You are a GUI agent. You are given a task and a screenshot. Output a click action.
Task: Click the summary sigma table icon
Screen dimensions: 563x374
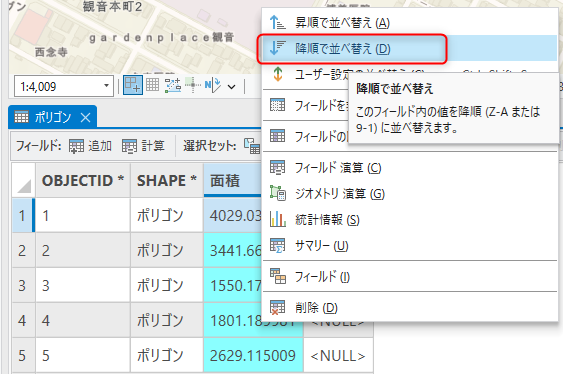[x=278, y=246]
